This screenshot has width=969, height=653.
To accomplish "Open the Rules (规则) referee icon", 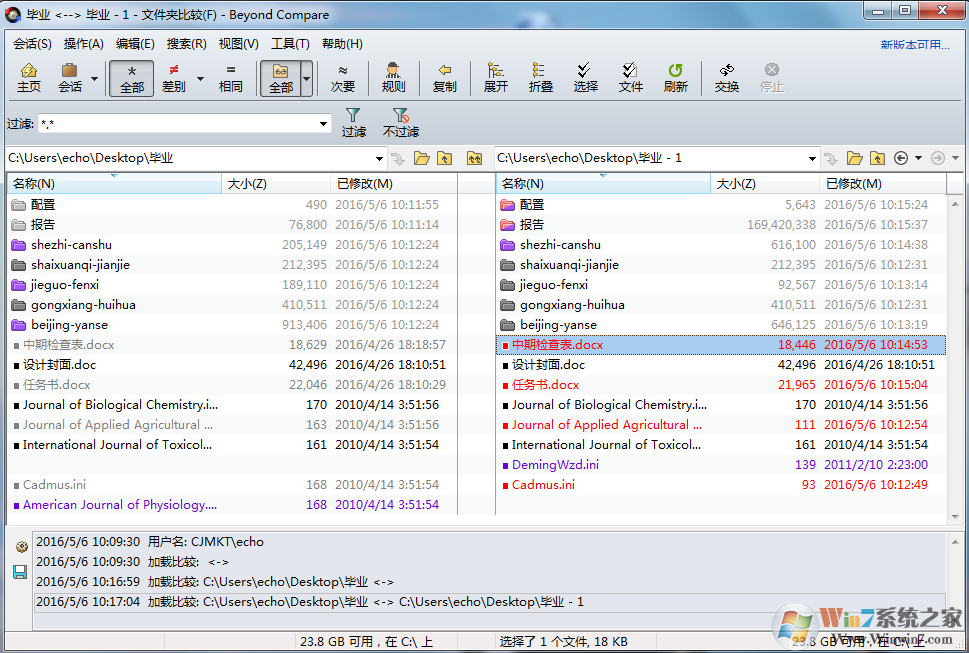I will (x=393, y=77).
